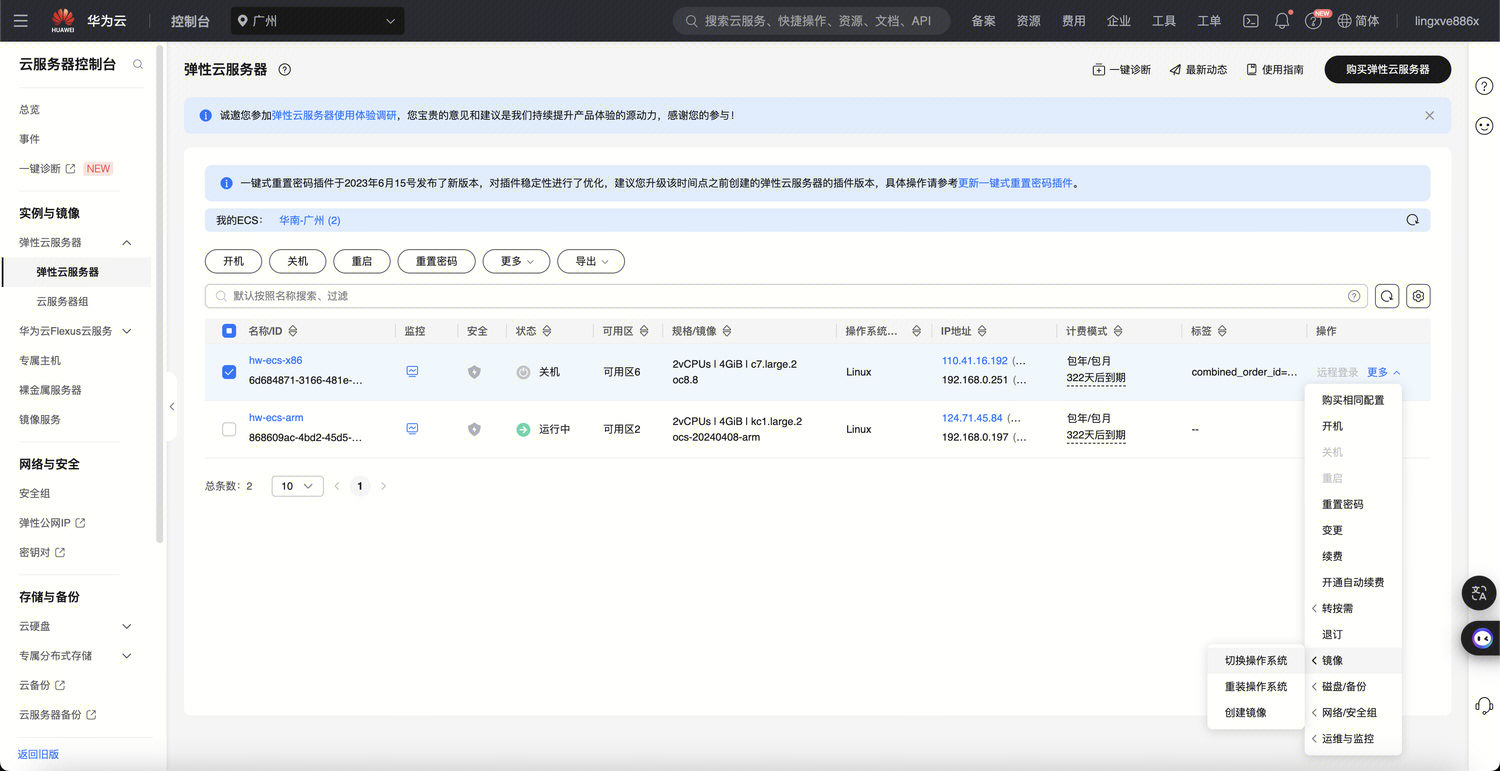1500x771 pixels.
Task: Open 一键诊断 in the page header
Action: point(1121,70)
